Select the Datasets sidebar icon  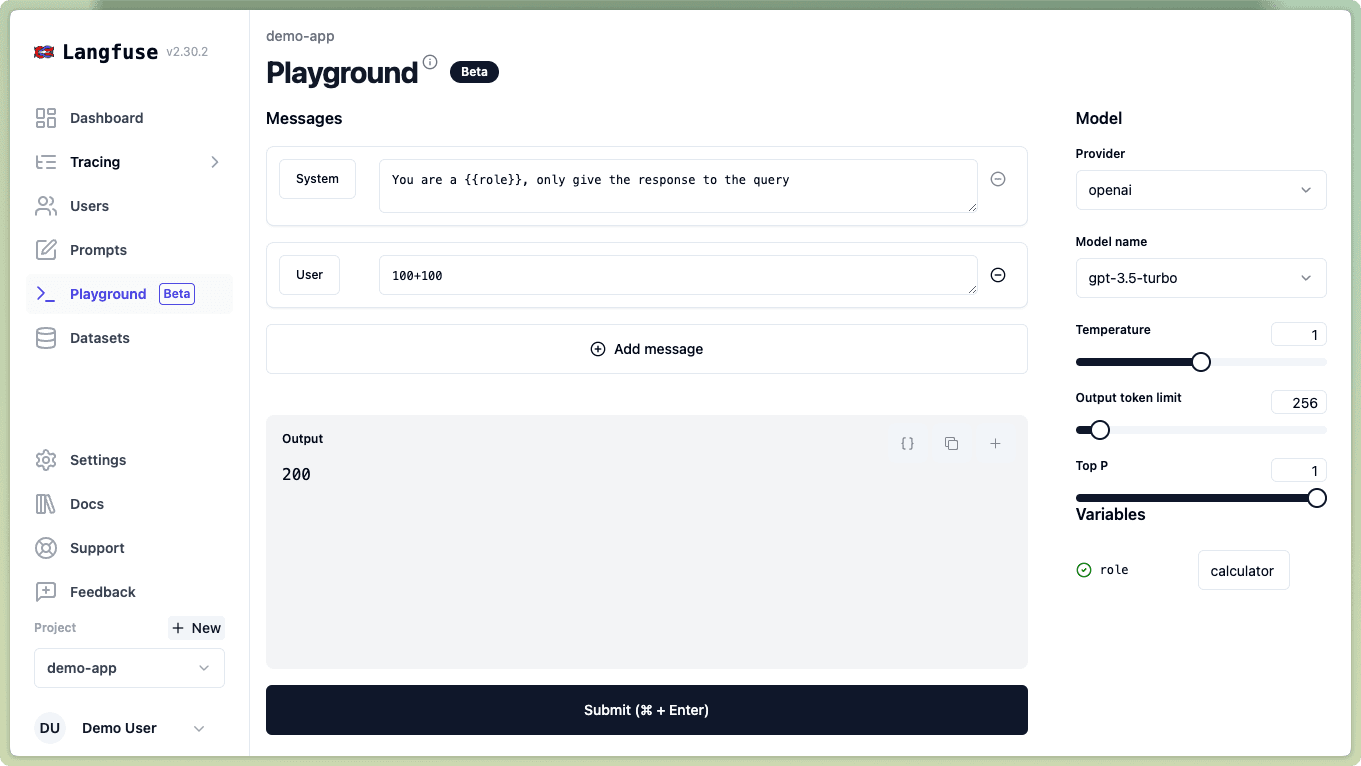(46, 337)
